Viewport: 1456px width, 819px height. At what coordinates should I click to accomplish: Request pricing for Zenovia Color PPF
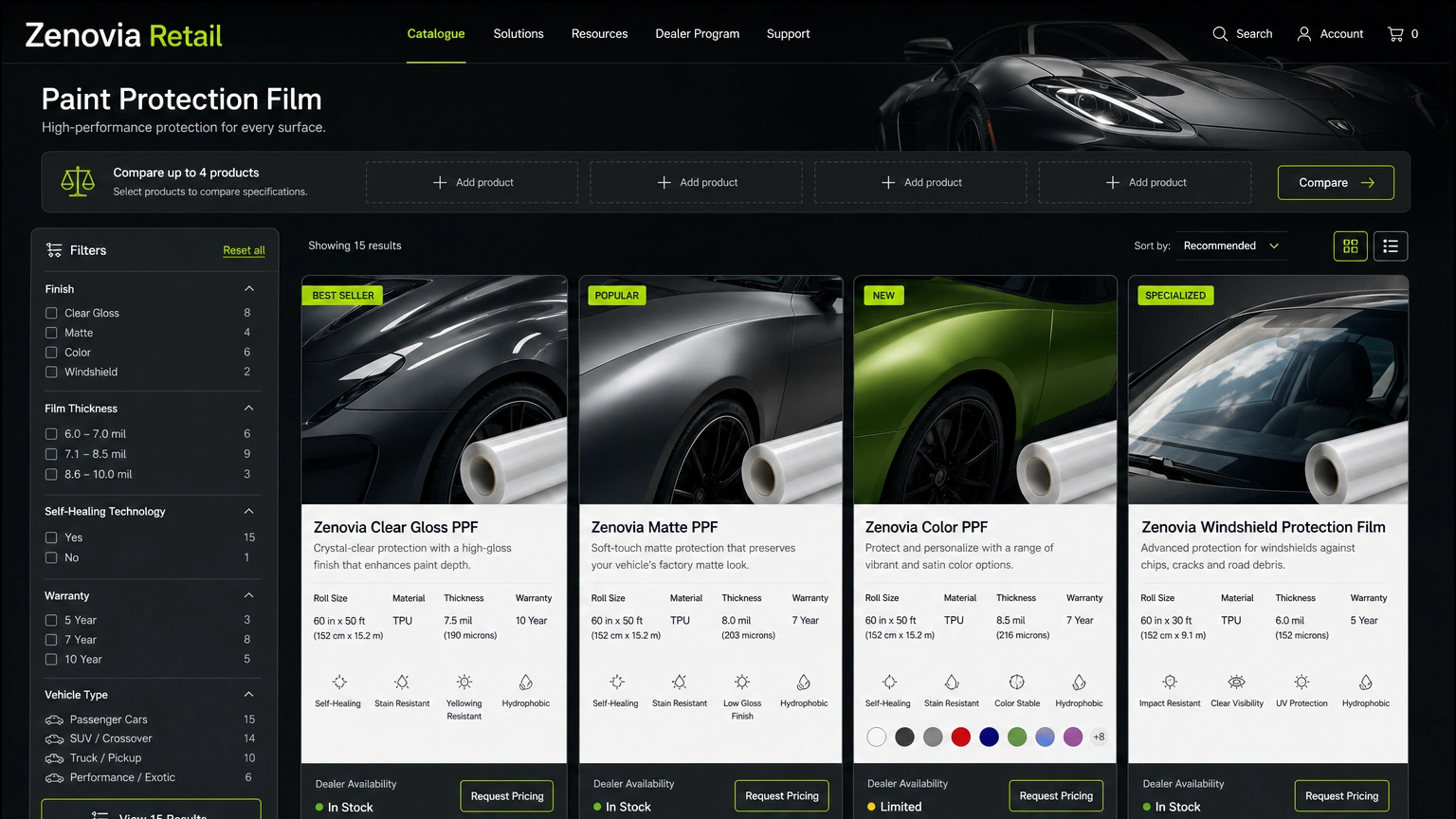click(1056, 796)
